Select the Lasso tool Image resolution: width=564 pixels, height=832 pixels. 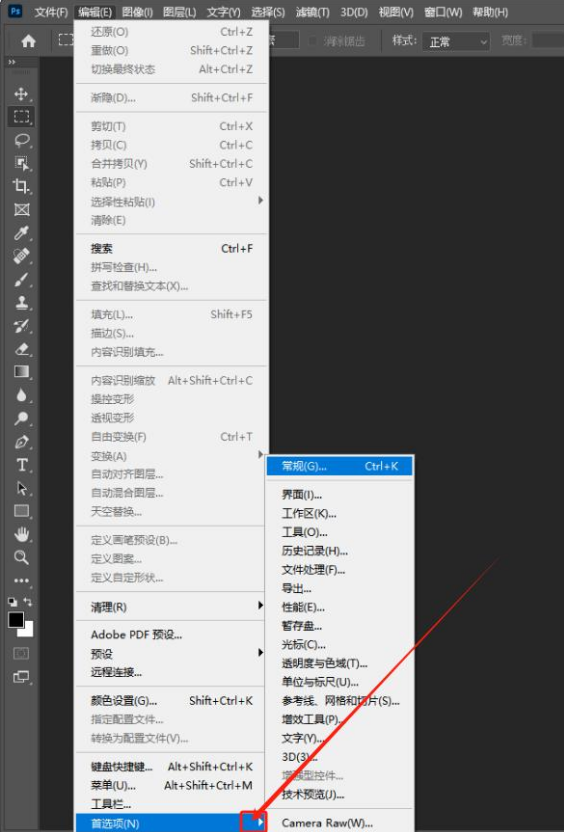coord(21,140)
